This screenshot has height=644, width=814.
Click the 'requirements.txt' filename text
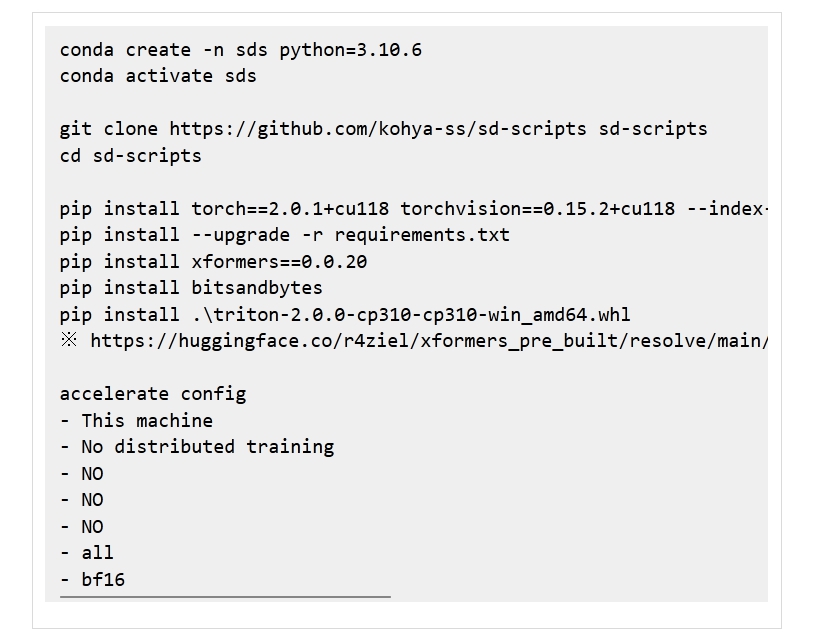(421, 235)
